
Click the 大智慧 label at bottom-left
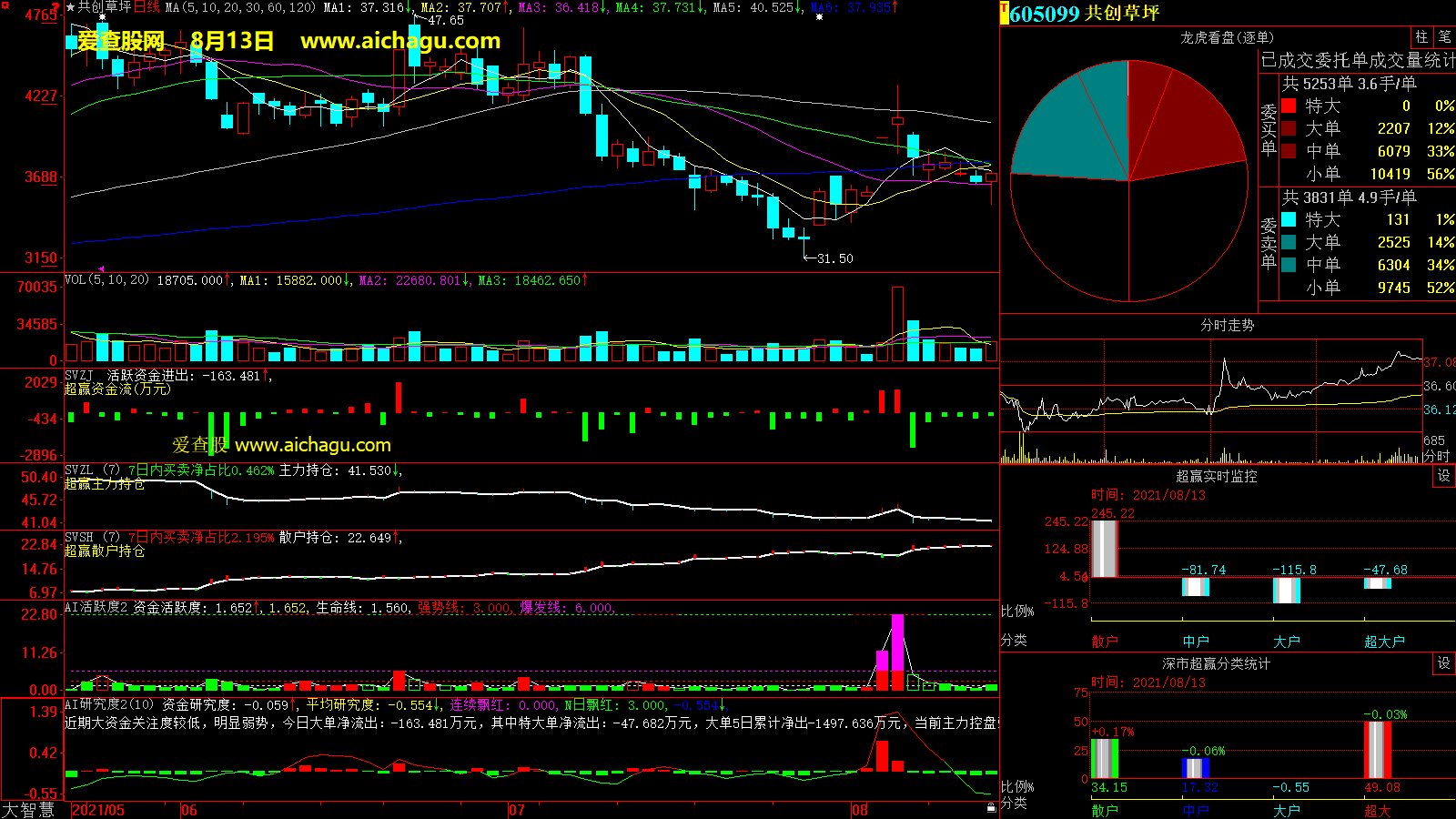pyautogui.click(x=28, y=809)
